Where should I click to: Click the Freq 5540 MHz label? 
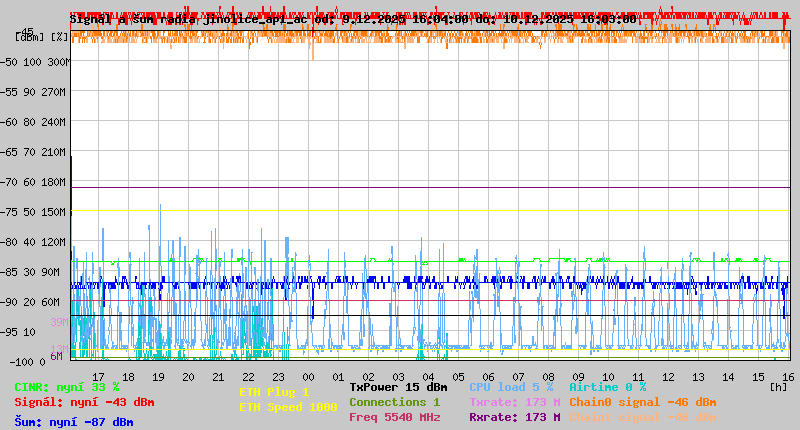(x=394, y=417)
